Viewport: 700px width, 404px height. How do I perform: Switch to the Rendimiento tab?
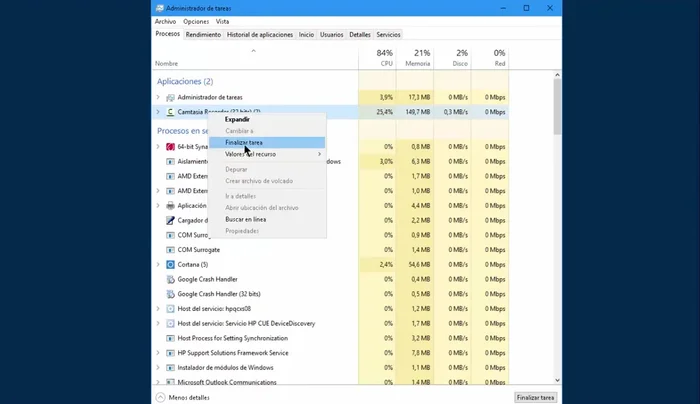click(203, 35)
